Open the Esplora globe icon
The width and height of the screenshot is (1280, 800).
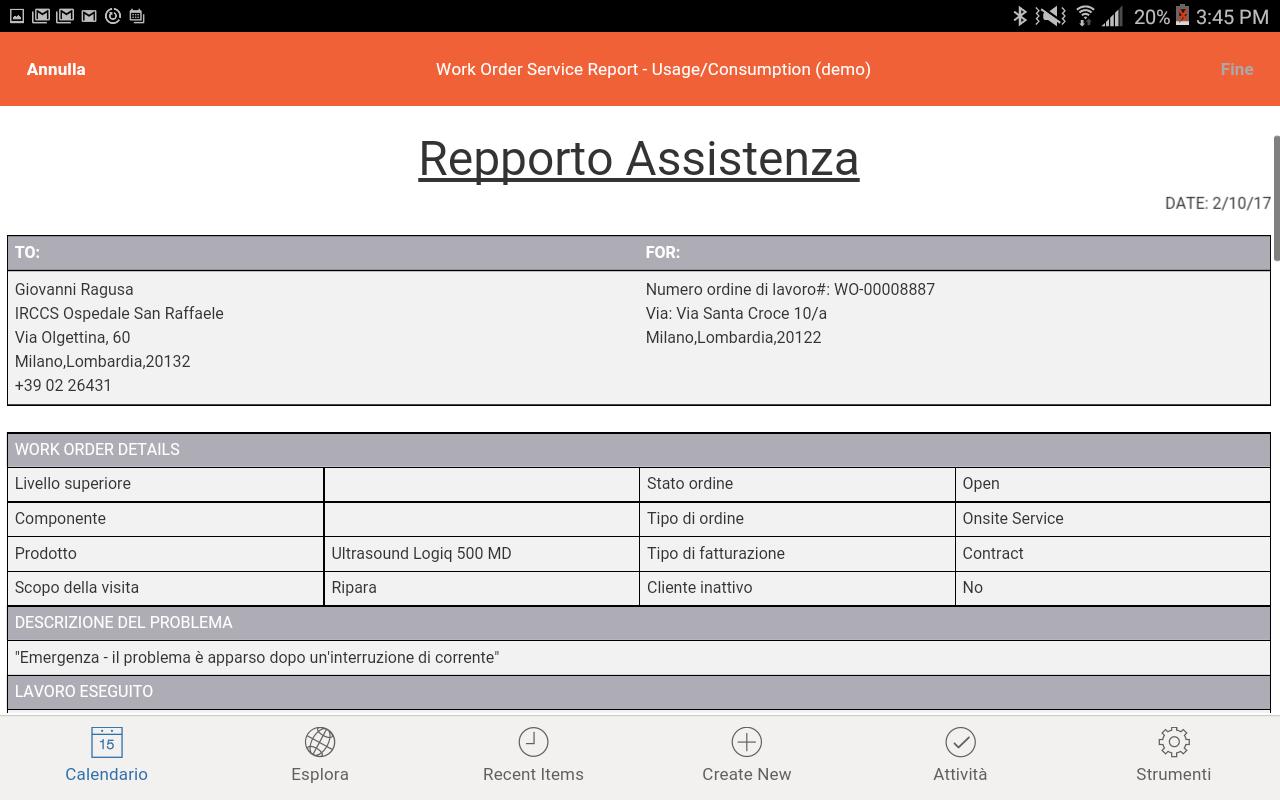tap(320, 742)
